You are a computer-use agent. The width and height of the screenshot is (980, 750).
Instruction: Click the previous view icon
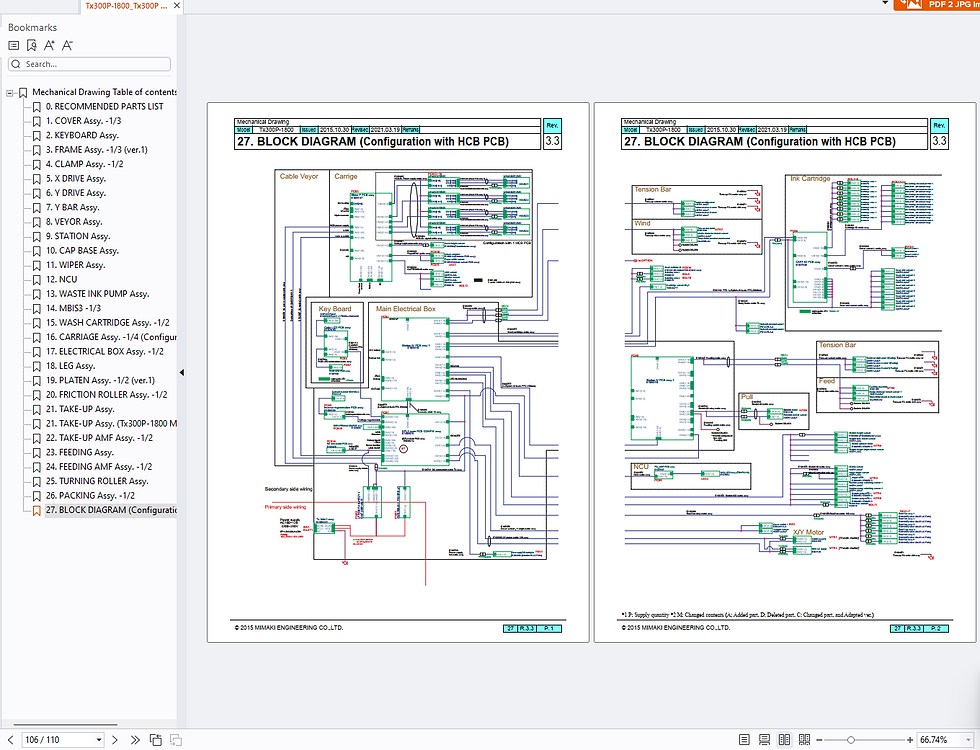155,740
